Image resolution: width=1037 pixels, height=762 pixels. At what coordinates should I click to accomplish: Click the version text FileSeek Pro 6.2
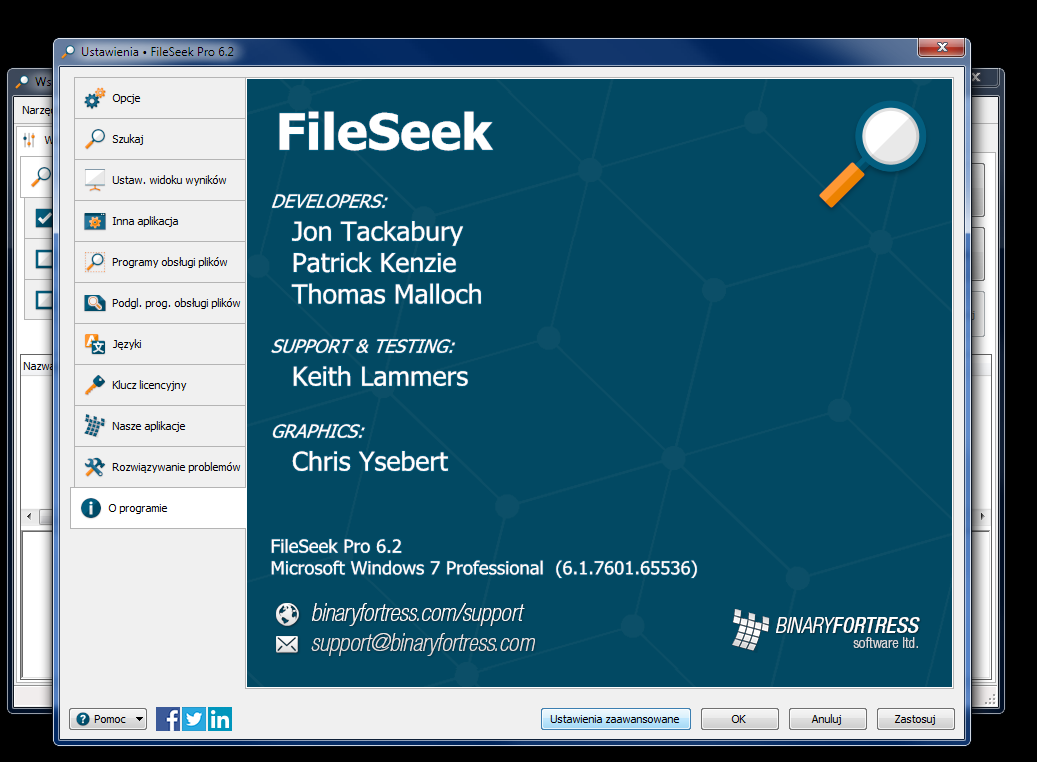(x=336, y=546)
